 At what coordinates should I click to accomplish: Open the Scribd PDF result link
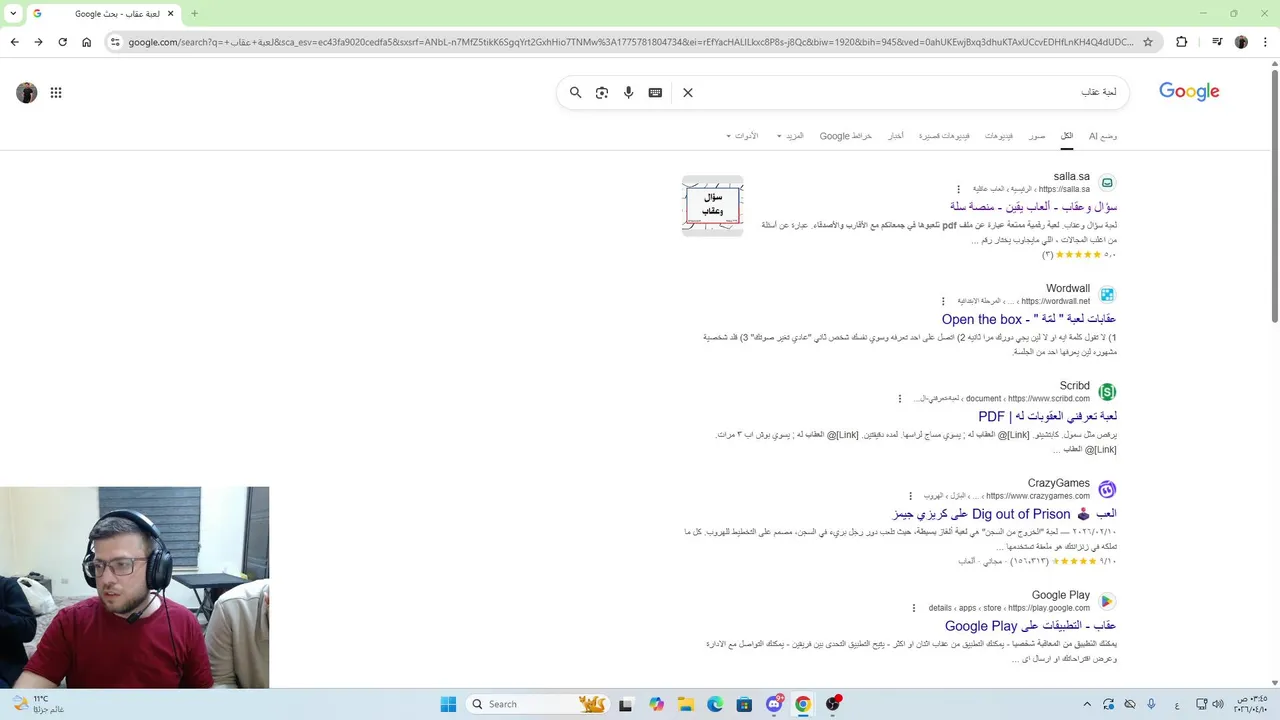tap(1047, 416)
